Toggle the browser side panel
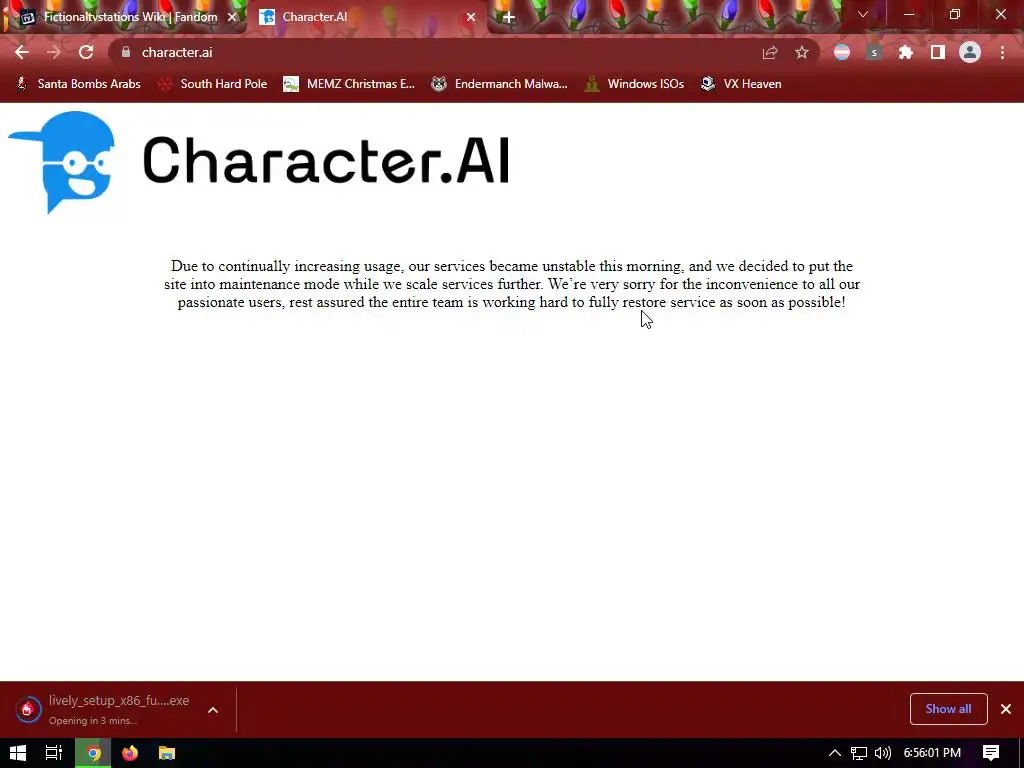The height and width of the screenshot is (768, 1024). coord(938,52)
